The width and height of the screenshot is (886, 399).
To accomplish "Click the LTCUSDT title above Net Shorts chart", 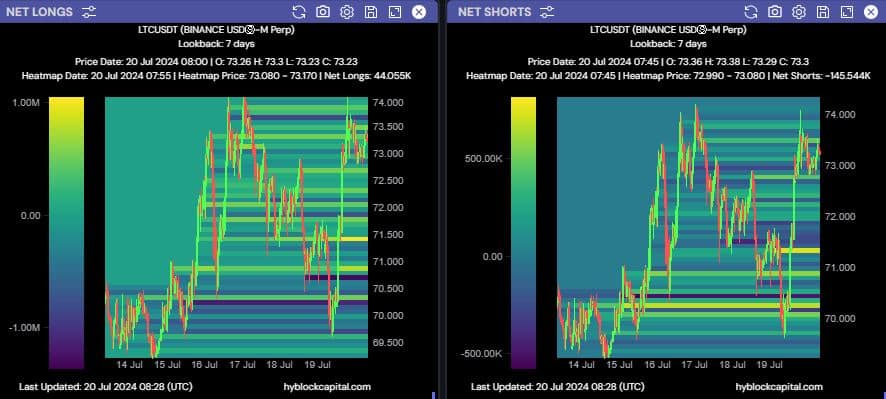I will [x=668, y=30].
